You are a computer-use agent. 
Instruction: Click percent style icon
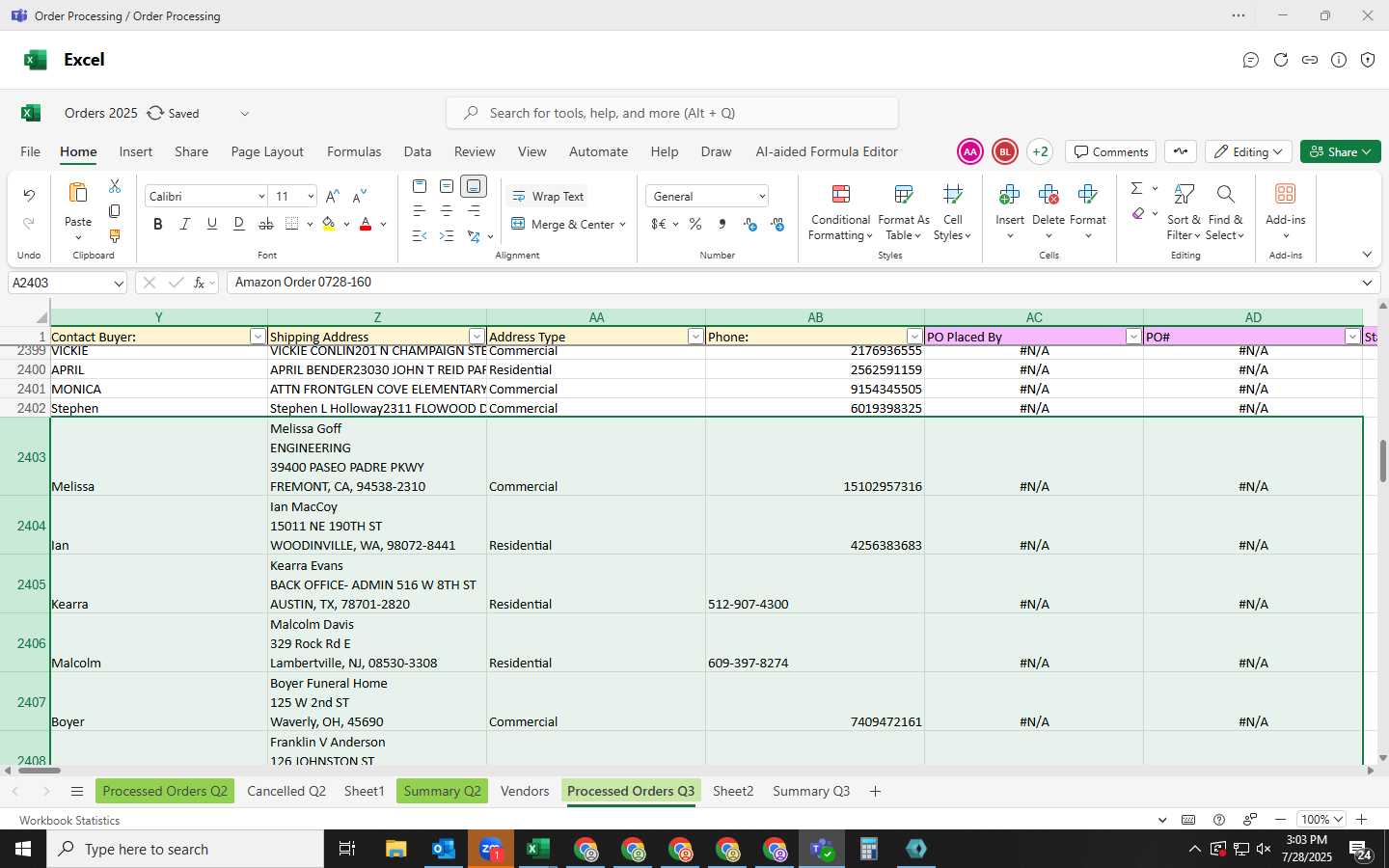click(x=695, y=224)
